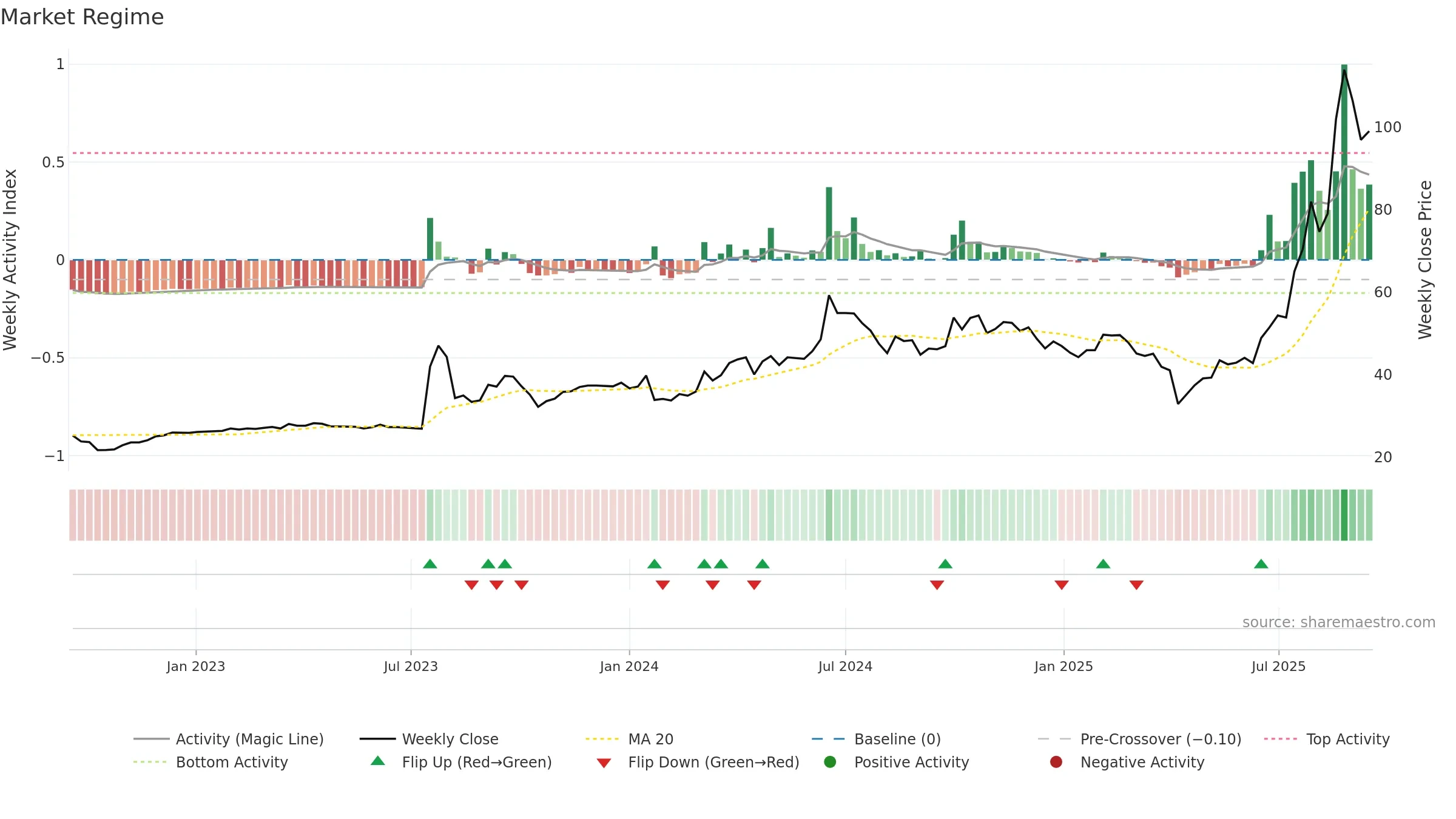Click the Positive Activity legend entry
This screenshot has width=1456, height=819.
tap(897, 762)
